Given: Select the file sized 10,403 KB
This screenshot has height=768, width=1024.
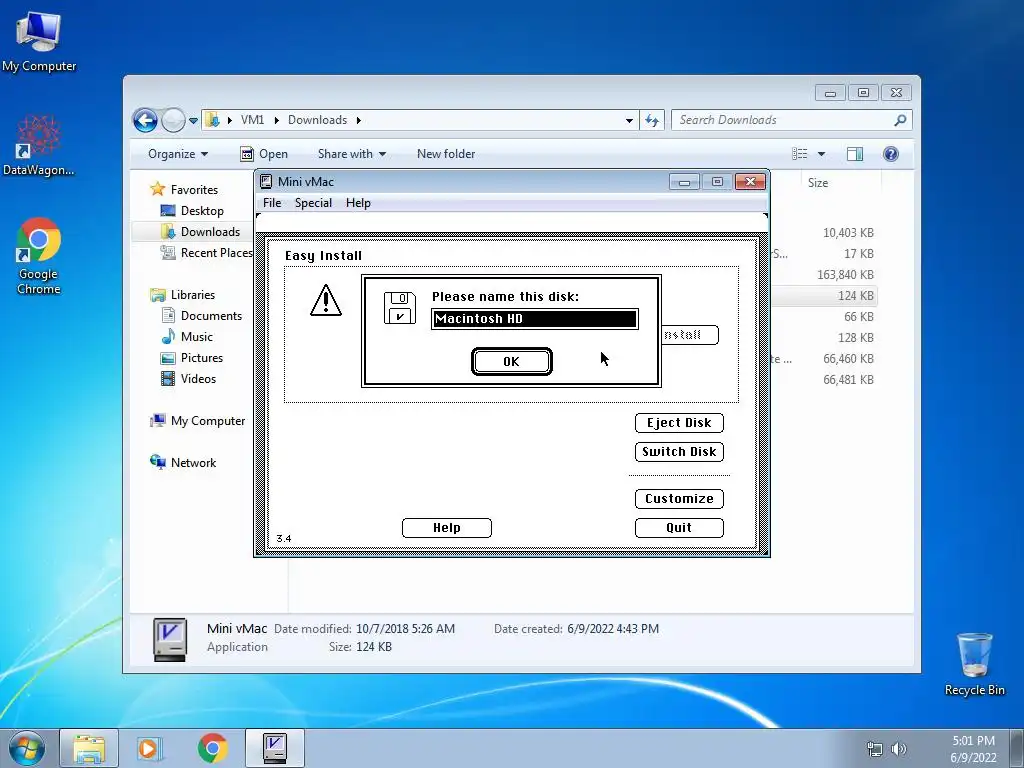Looking at the screenshot, I should 848,232.
